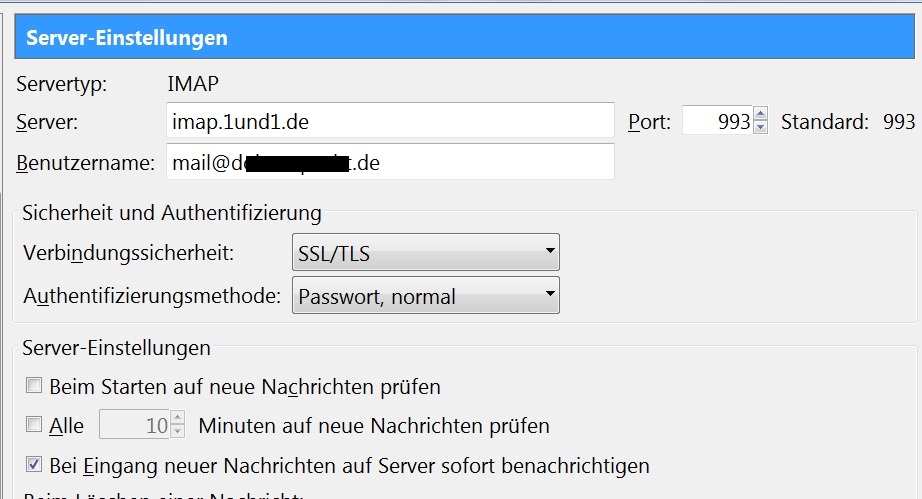
Task: Open the Verbindungssicherheit SSL/TLS dropdown
Action: click(x=425, y=254)
